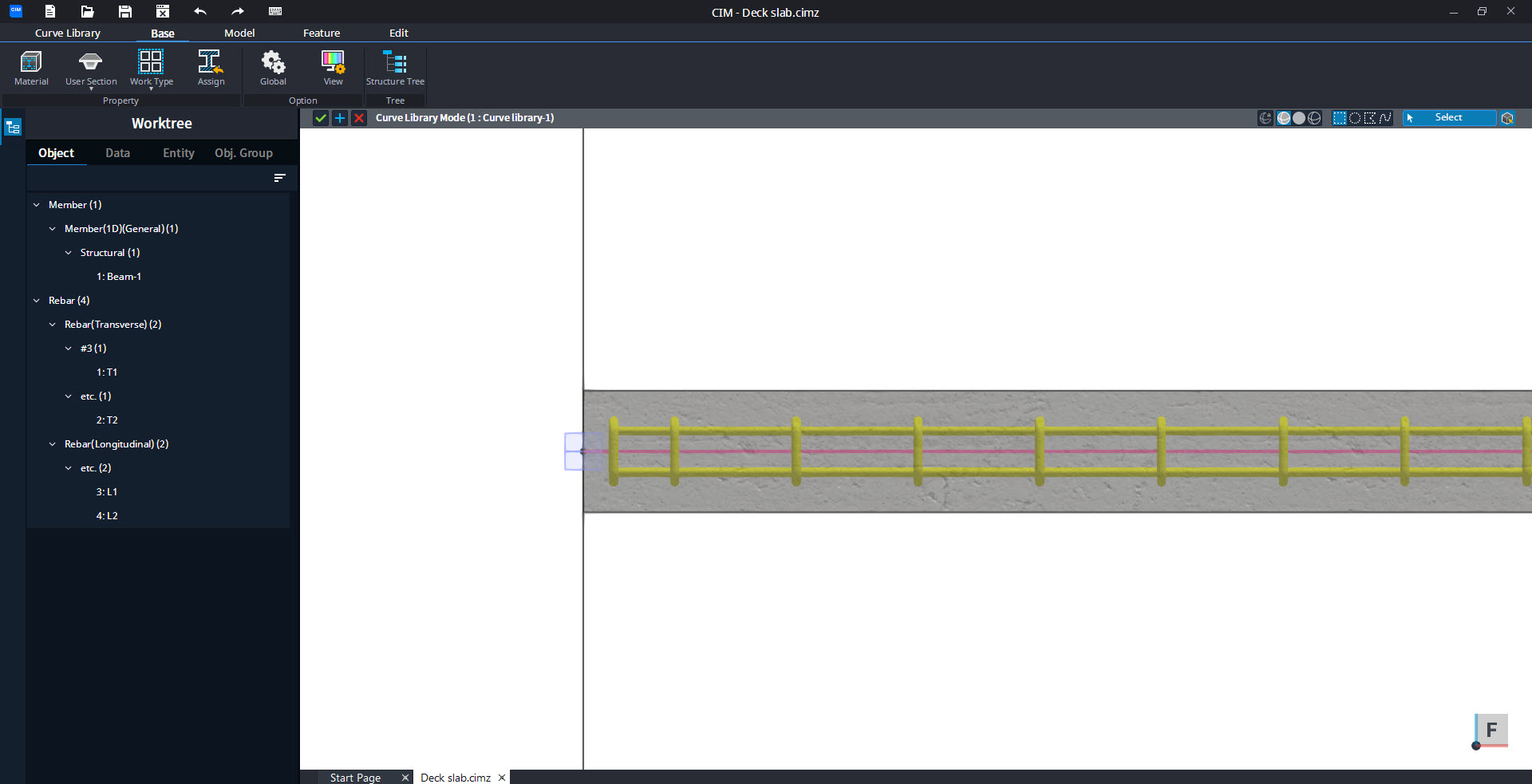Switch to the Feature ribbon tab

322,33
